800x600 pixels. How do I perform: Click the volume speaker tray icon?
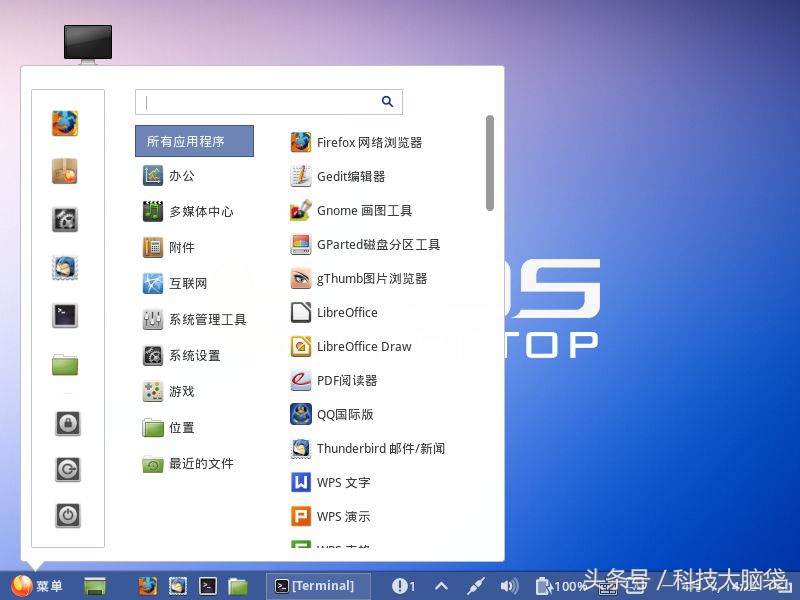(x=509, y=586)
